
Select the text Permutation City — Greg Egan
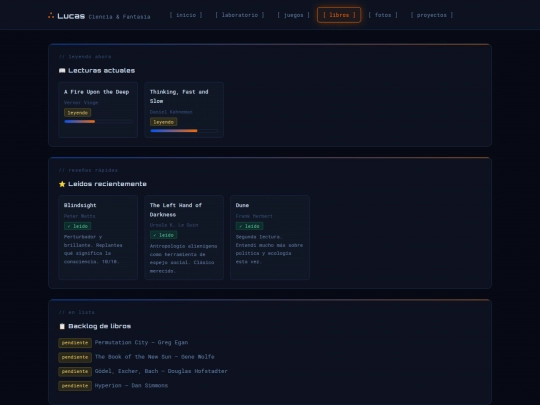[141, 343]
